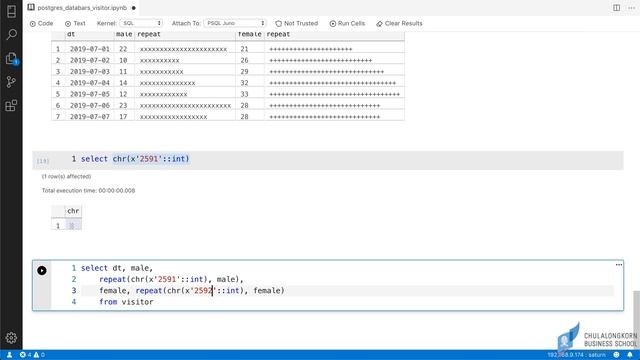Open editor more actions ellipsis at top right
The height and width of the screenshot is (360, 640).
(631, 8)
